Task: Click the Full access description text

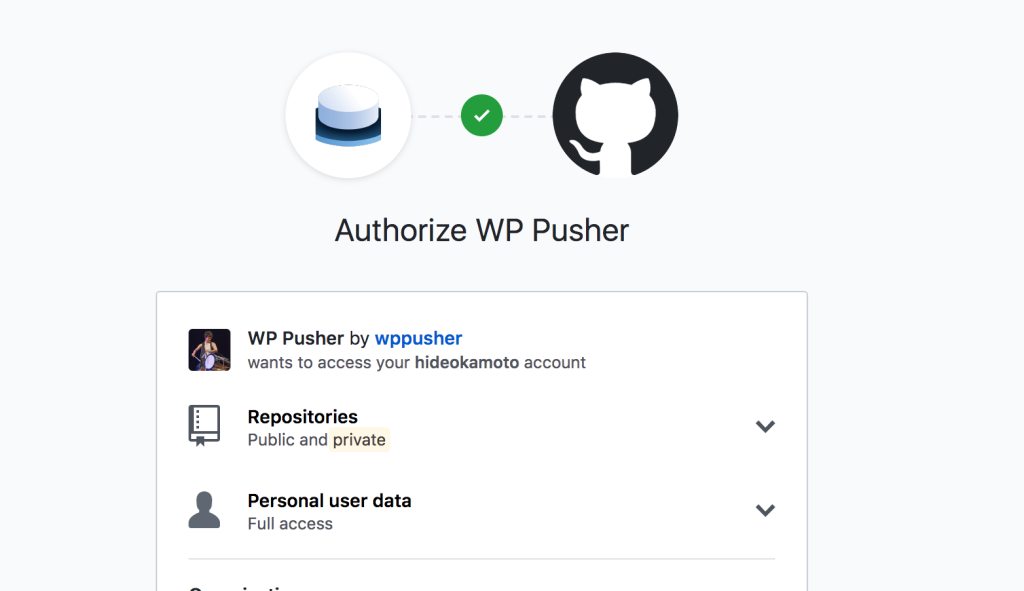Action: [290, 523]
